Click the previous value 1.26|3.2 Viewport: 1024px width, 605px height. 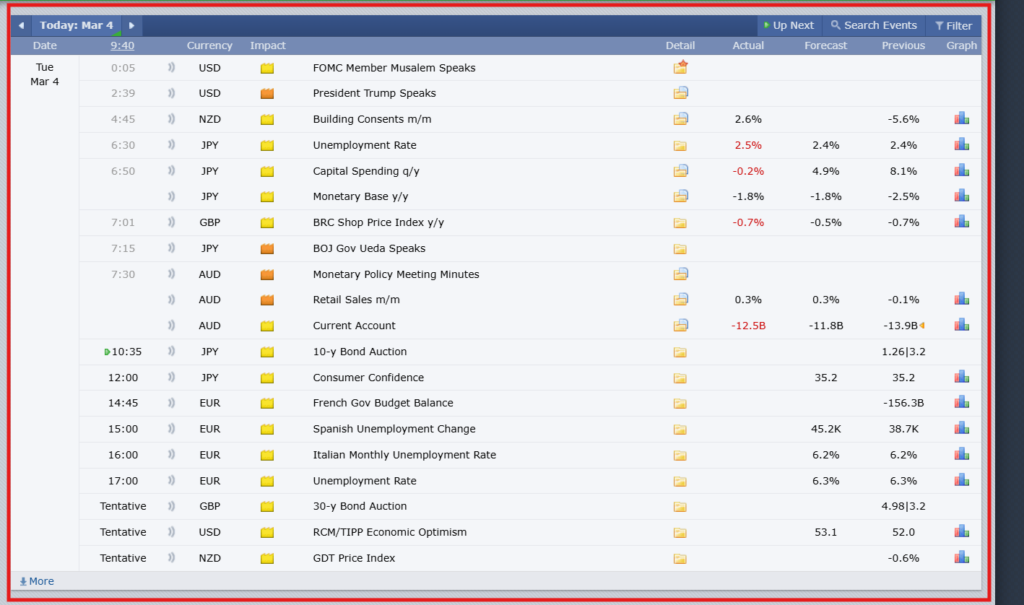(903, 352)
